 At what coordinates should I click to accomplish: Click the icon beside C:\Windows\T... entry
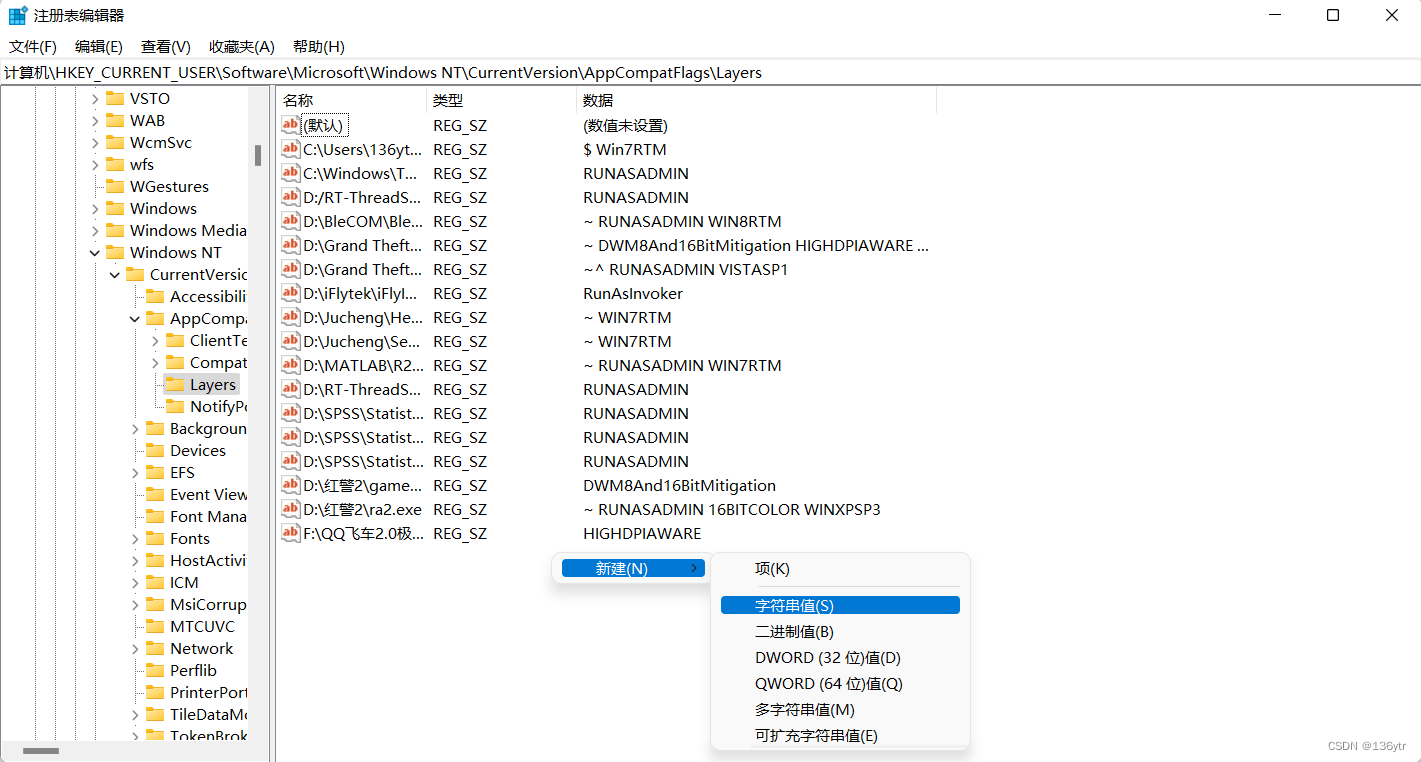(x=291, y=173)
